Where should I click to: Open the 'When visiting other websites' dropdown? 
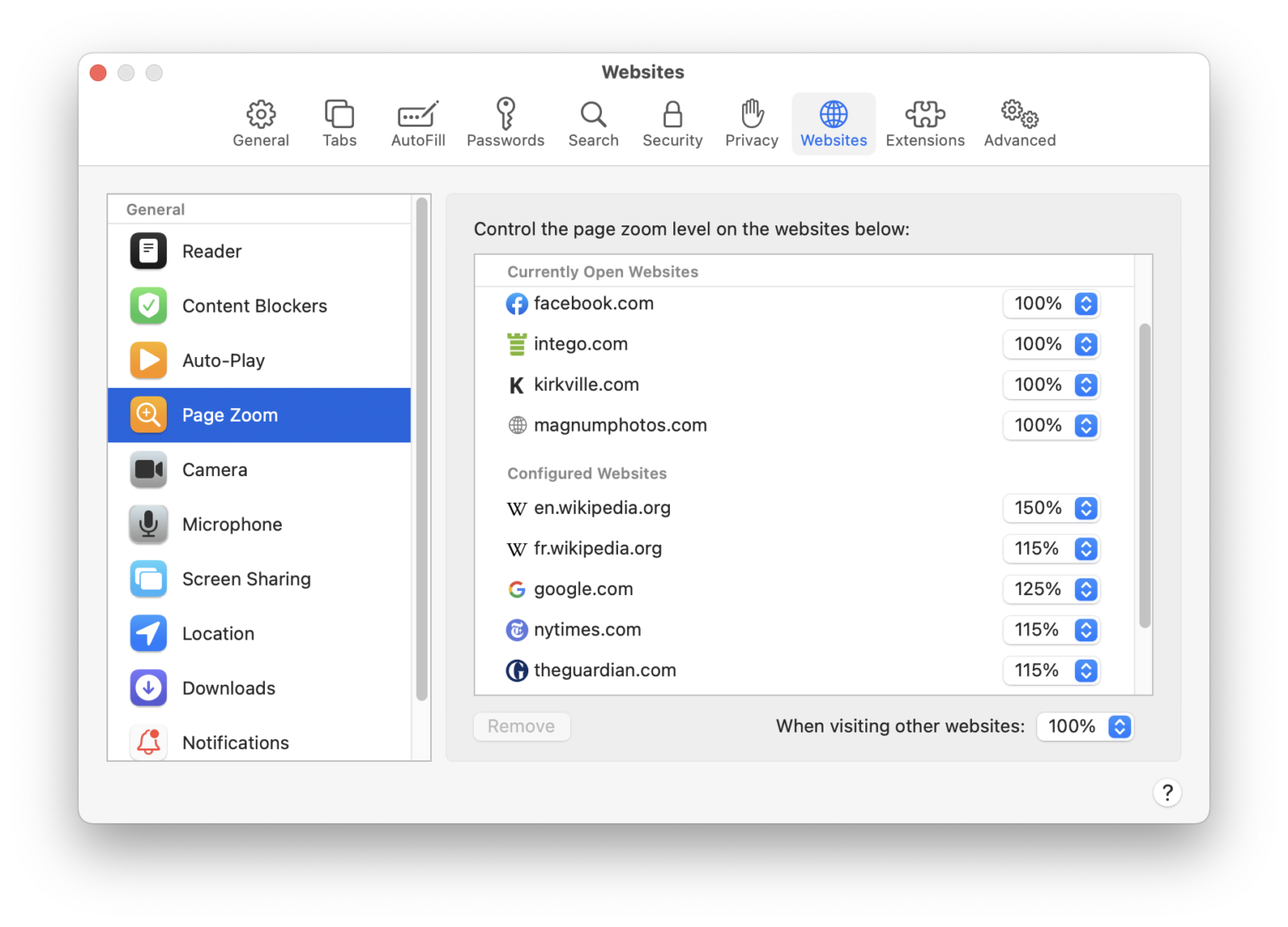click(x=1119, y=727)
